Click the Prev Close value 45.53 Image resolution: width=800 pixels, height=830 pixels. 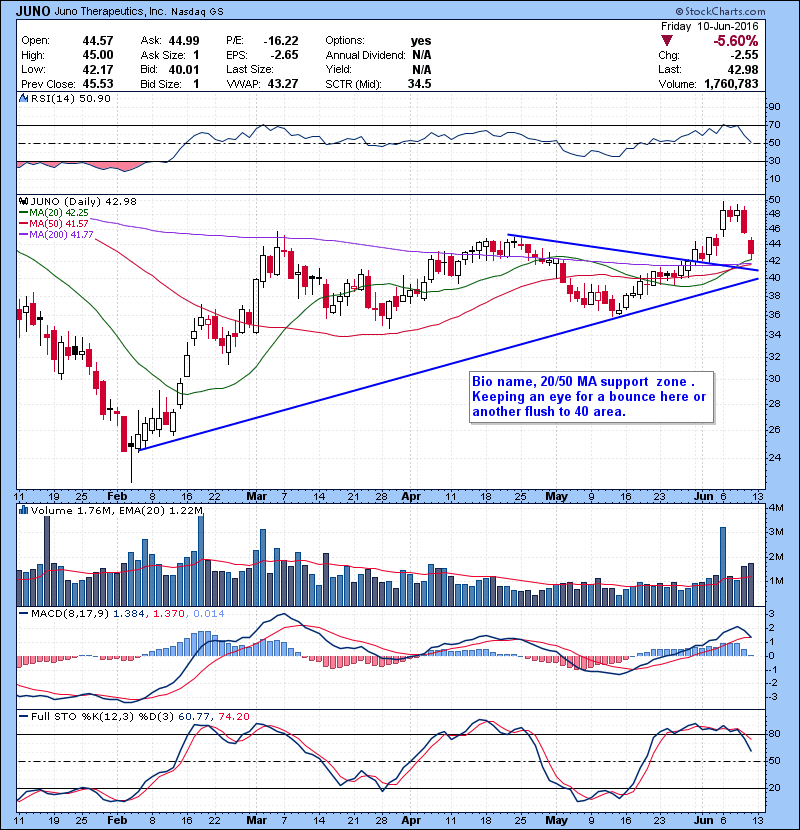tap(98, 84)
